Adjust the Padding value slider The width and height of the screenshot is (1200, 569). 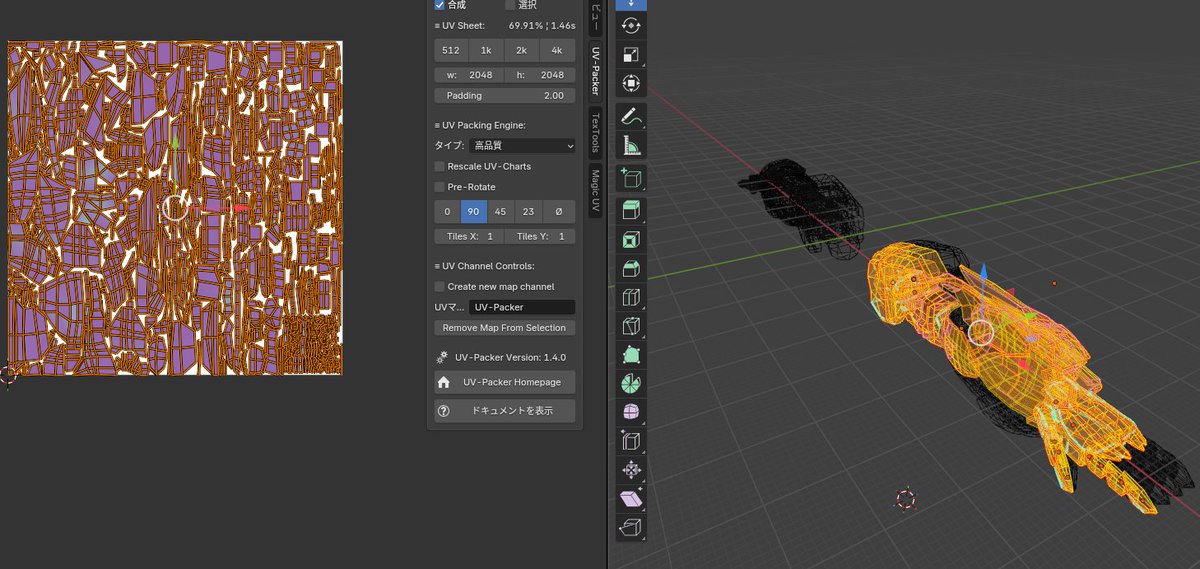[505, 96]
